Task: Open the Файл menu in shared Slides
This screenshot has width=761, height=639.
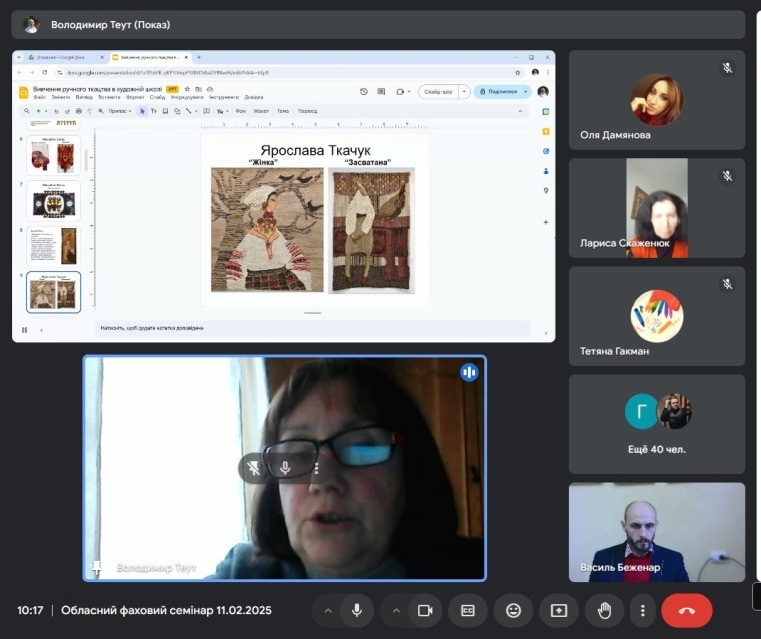Action: click(x=39, y=97)
